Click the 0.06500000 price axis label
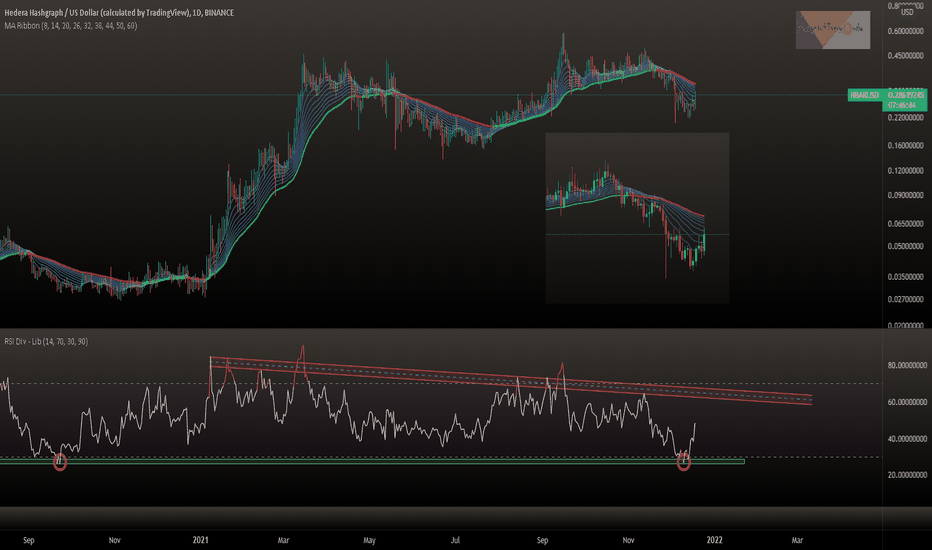The image size is (932, 550). coord(906,224)
